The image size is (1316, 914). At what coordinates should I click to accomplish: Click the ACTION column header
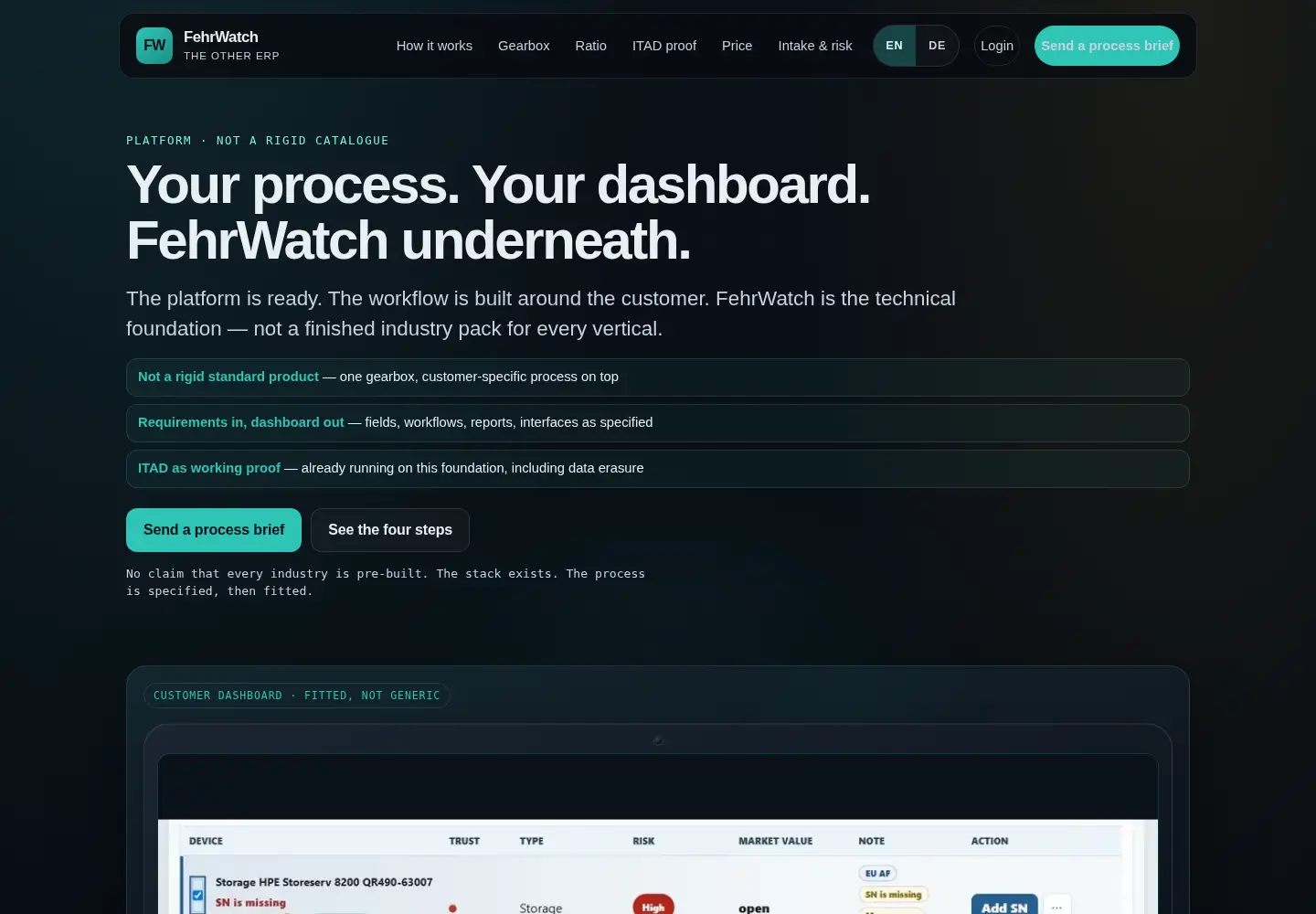[x=990, y=841]
